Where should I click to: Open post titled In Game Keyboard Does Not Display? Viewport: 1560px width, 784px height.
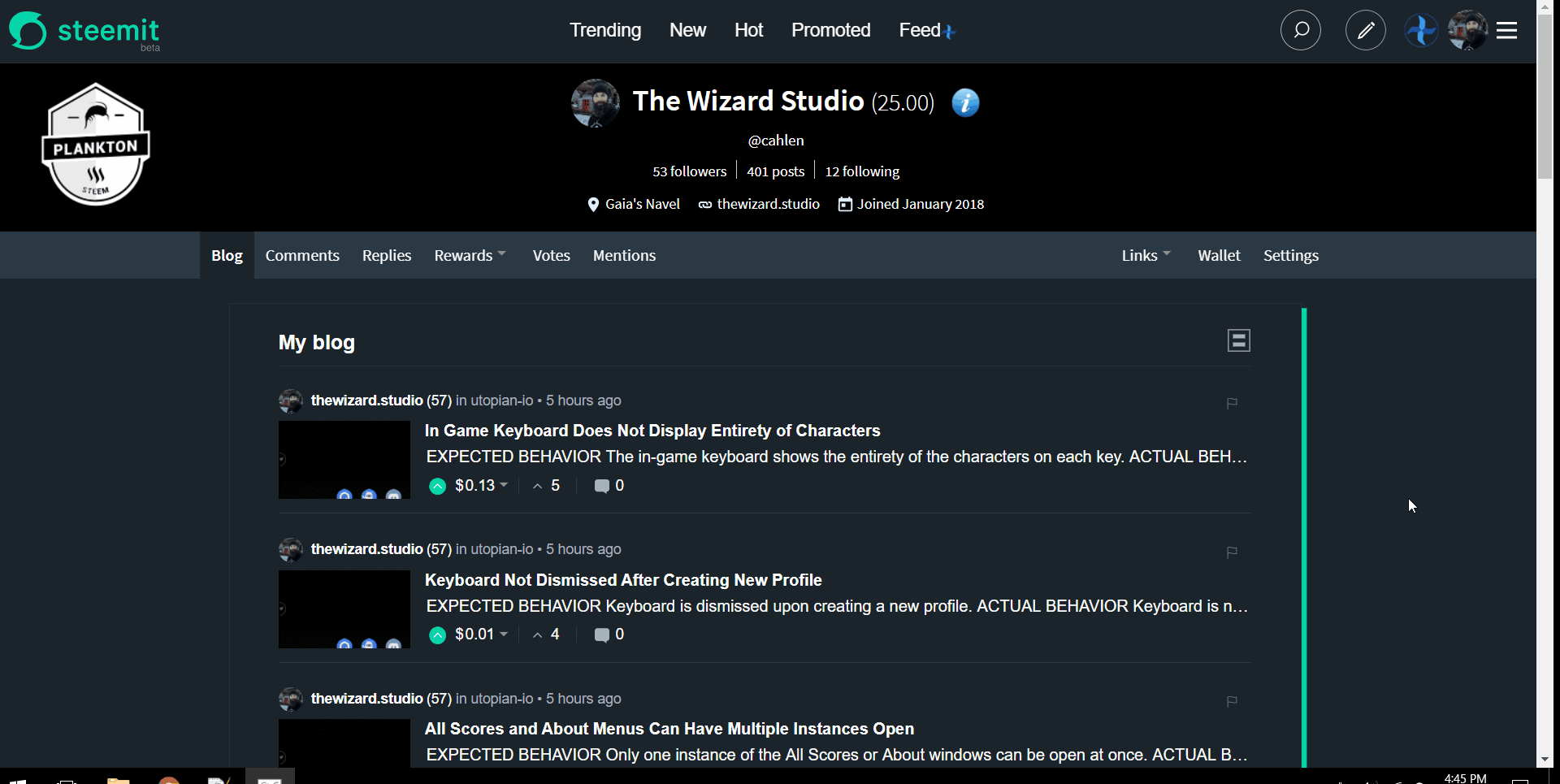pyautogui.click(x=652, y=431)
